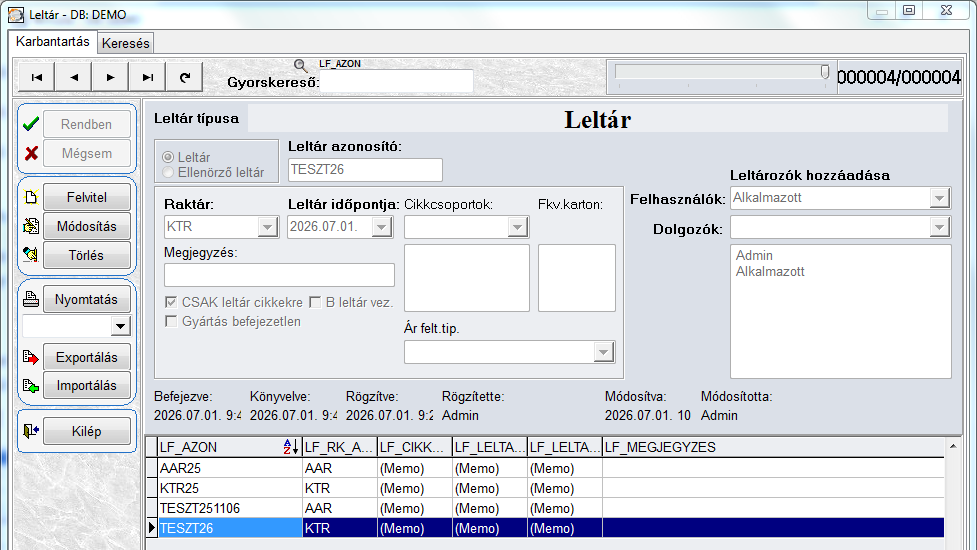977x550 pixels.
Task: Click the Módosítás button
Action: tap(87, 226)
